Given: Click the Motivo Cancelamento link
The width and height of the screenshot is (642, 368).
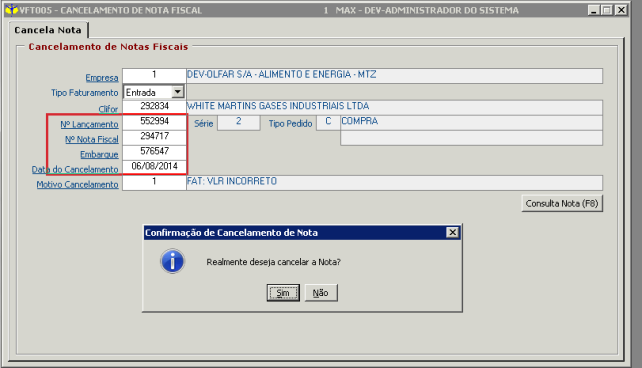Looking at the screenshot, I should tap(77, 184).
